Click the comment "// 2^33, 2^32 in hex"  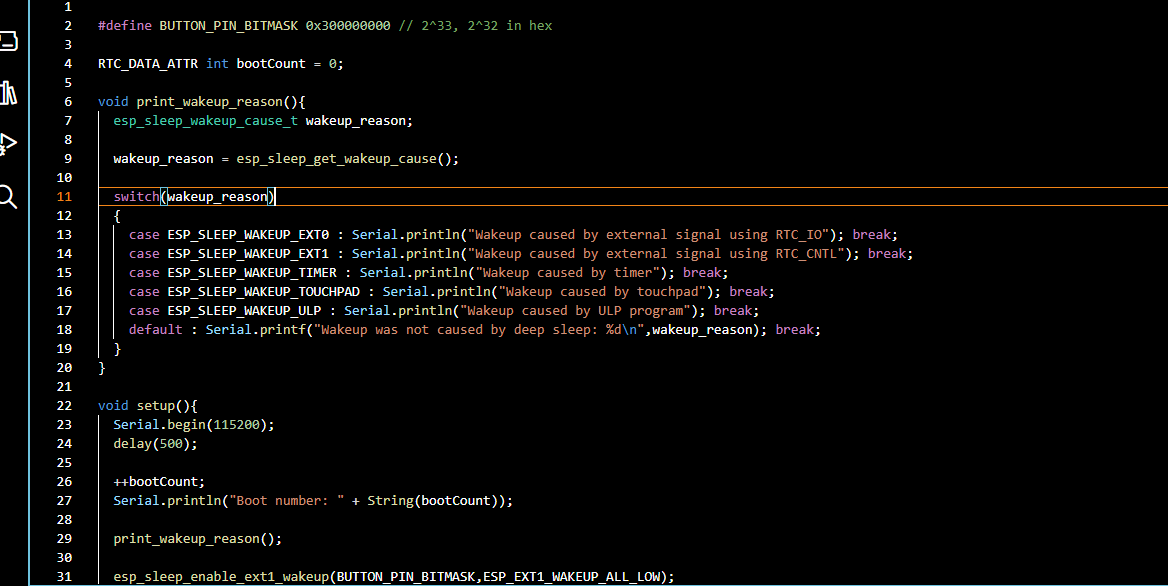(475, 26)
